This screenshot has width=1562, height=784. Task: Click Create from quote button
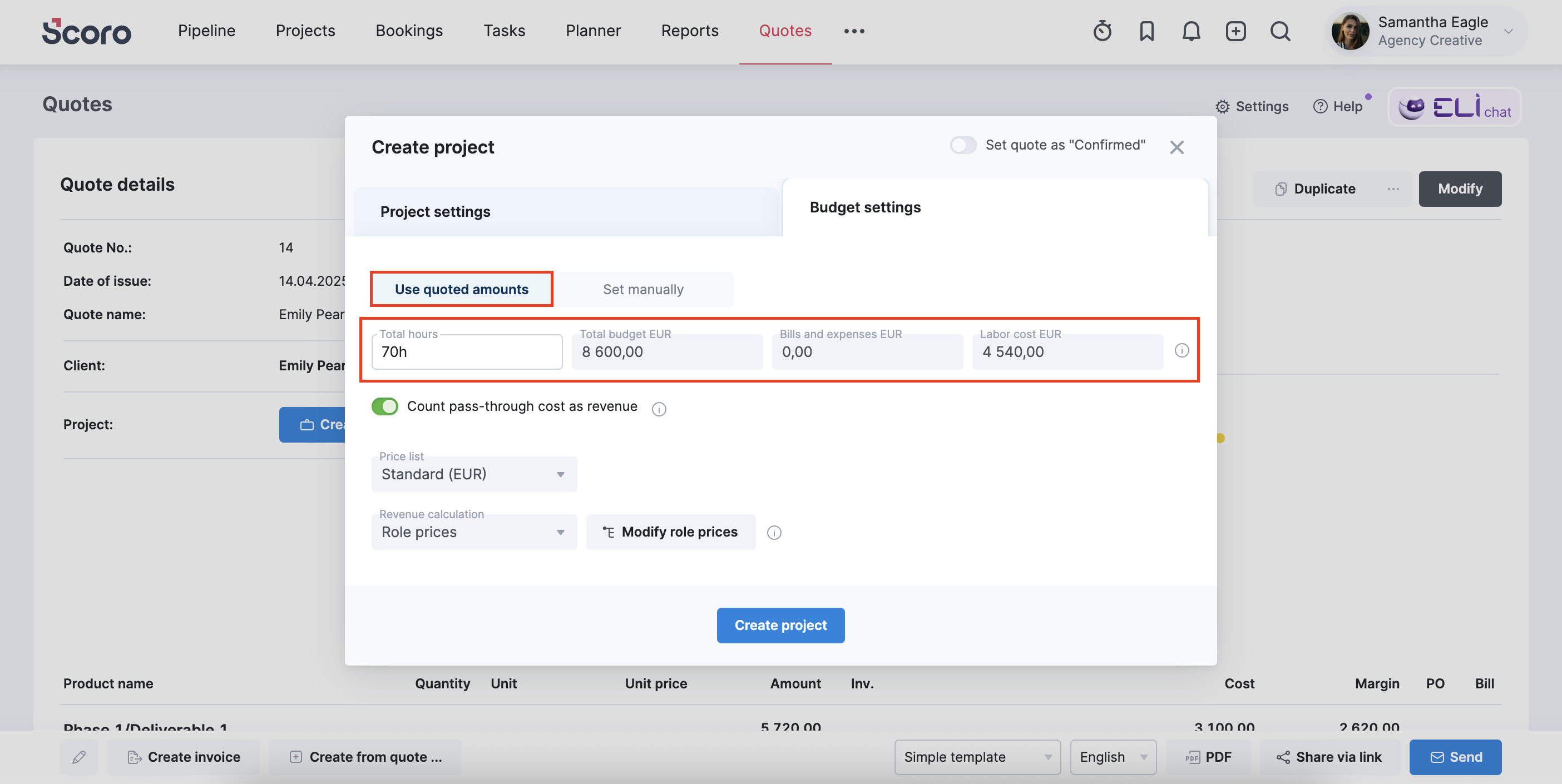364,757
